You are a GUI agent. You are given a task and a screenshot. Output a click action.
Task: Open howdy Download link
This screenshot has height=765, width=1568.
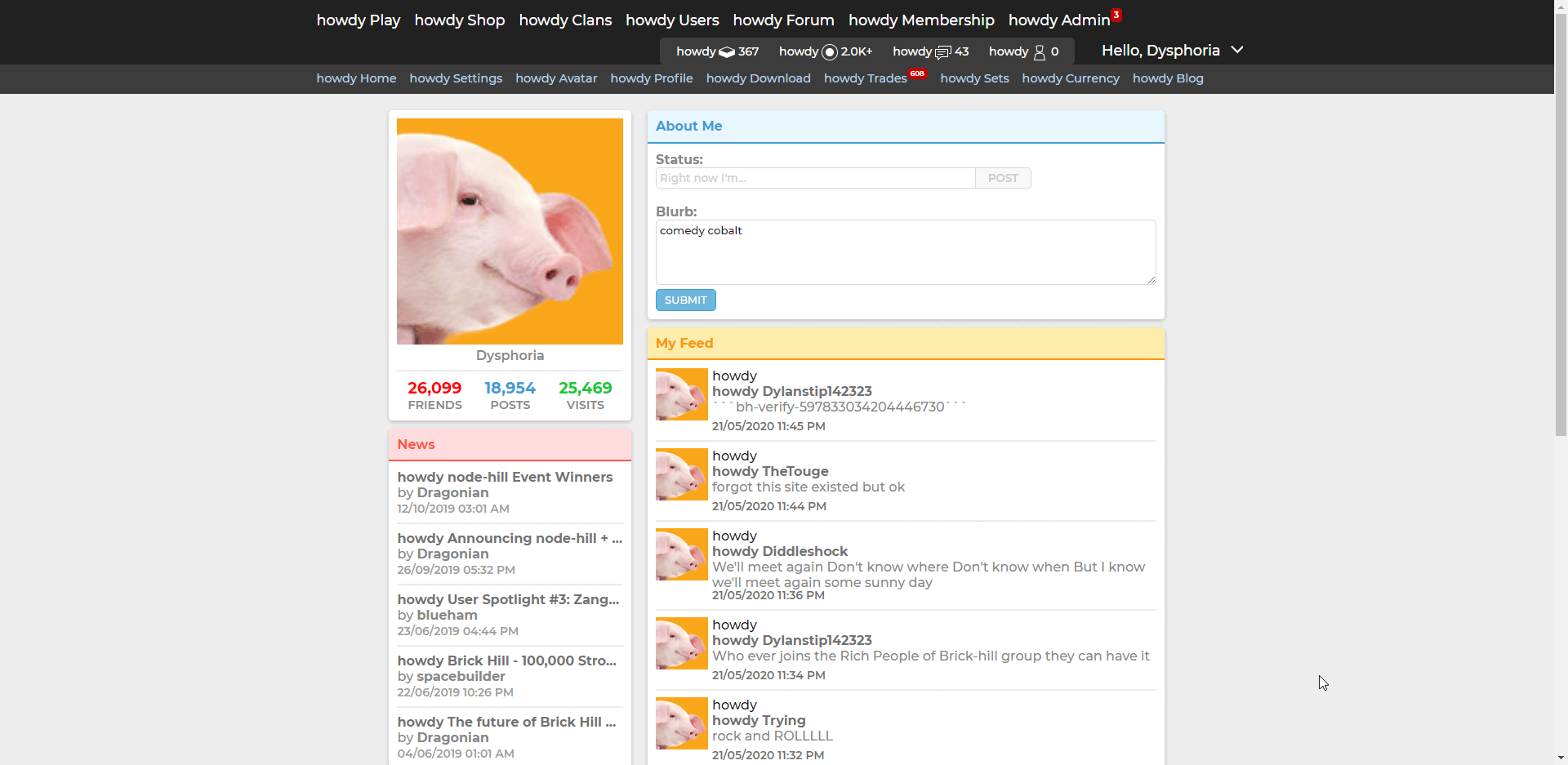click(759, 78)
